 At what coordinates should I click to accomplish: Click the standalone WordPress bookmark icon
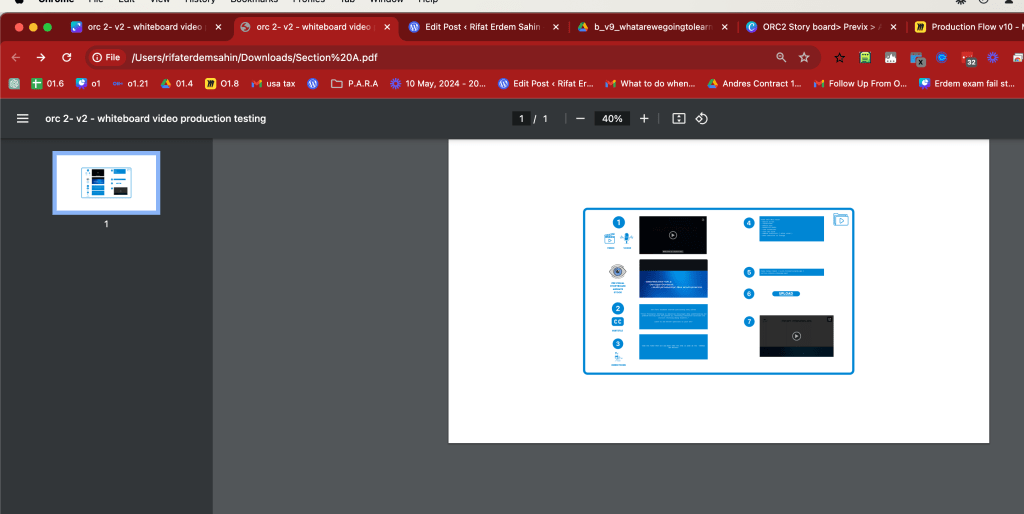coord(313,84)
